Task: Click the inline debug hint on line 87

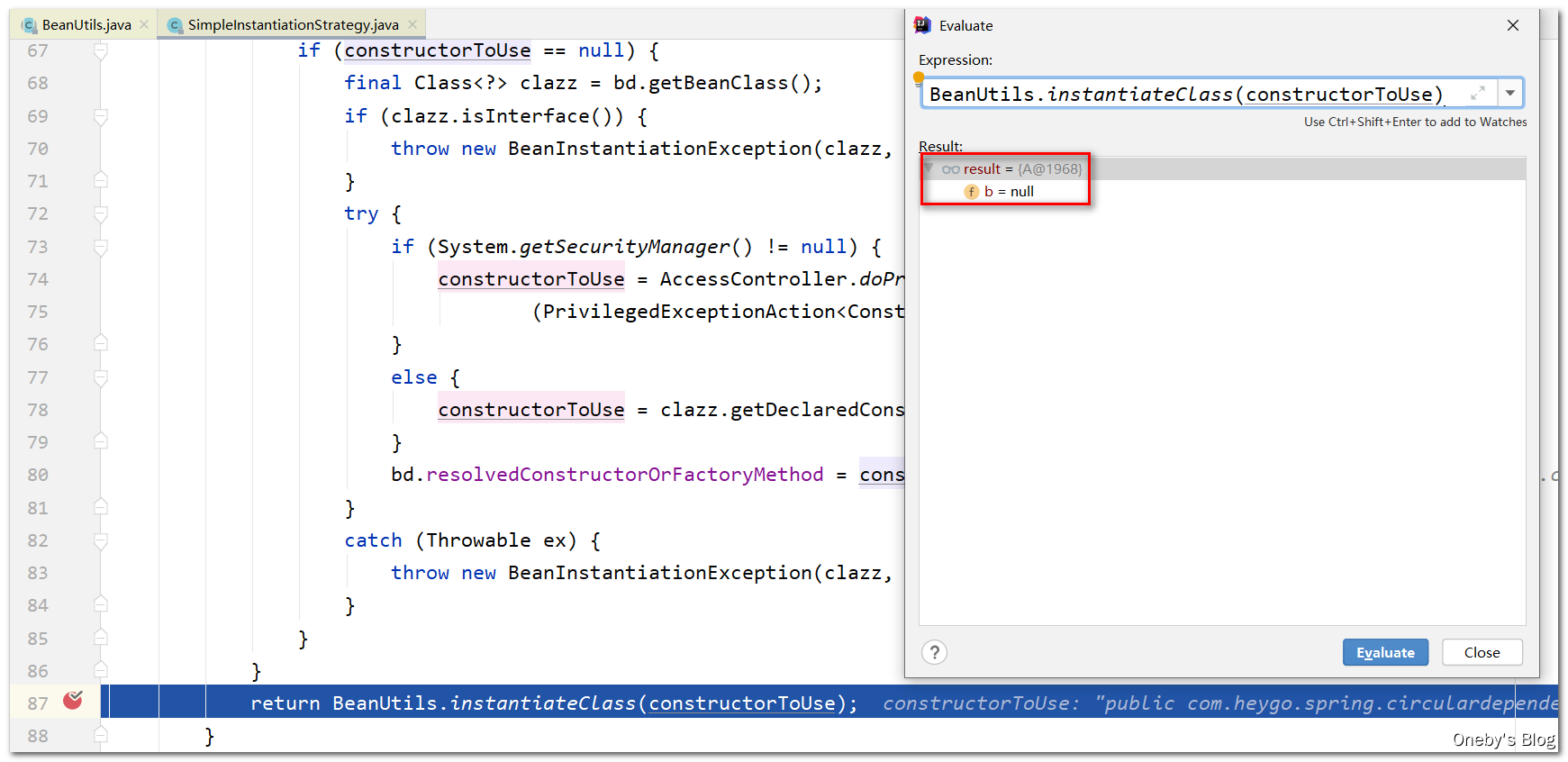Action: click(1220, 703)
